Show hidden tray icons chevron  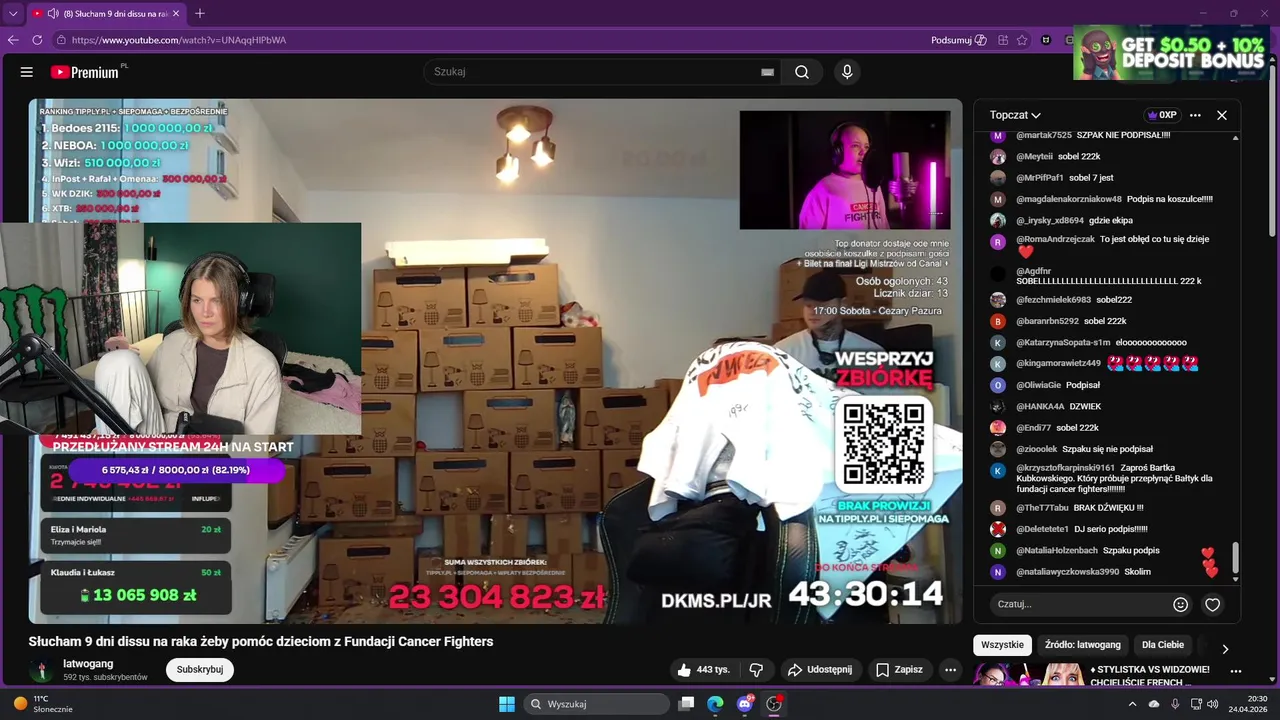point(1132,704)
